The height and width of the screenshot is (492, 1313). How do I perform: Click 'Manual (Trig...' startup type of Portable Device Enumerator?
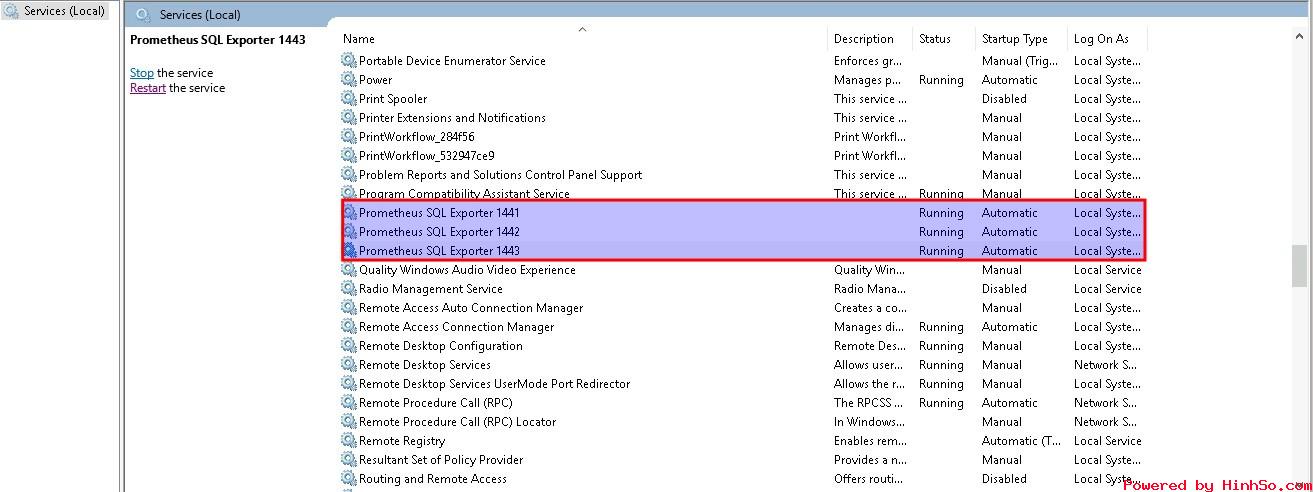[1020, 61]
